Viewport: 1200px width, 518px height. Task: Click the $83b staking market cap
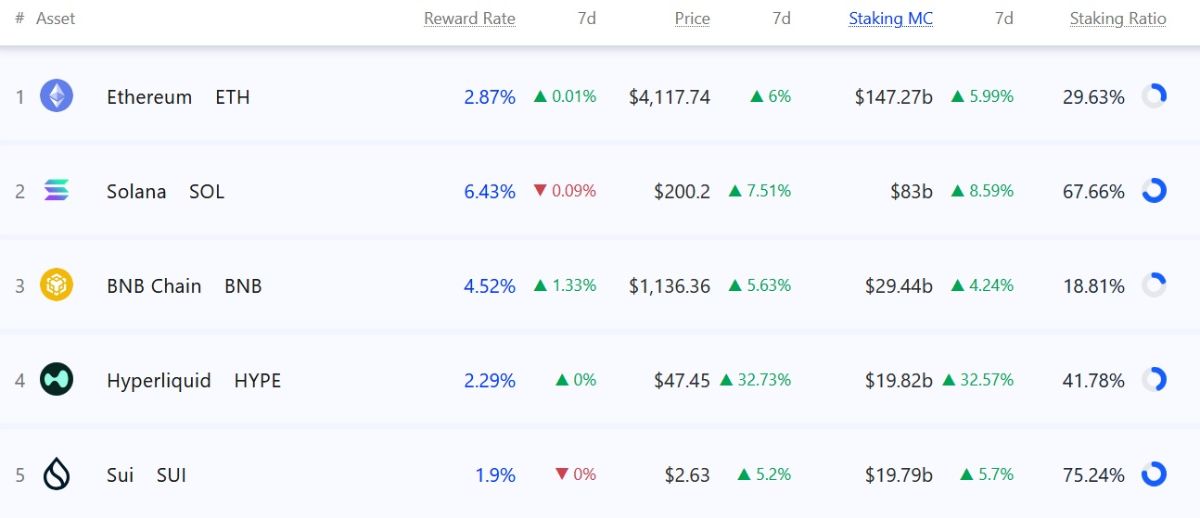(912, 191)
